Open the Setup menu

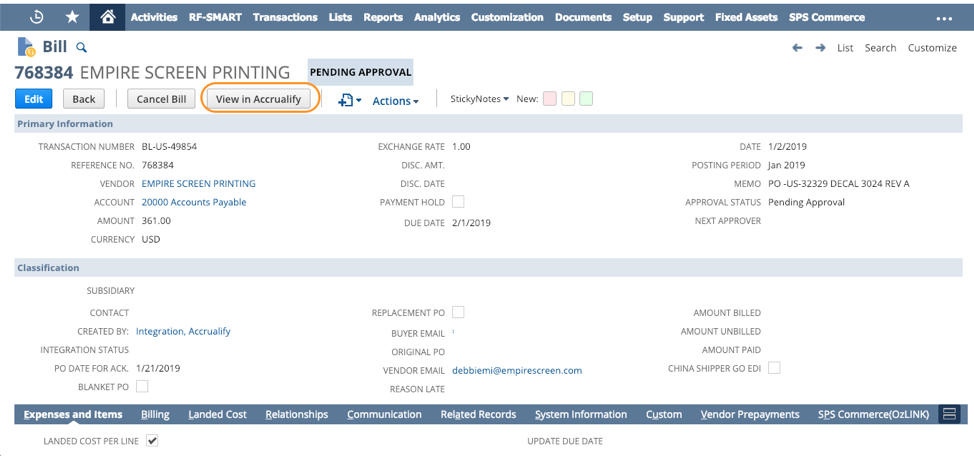click(x=637, y=17)
